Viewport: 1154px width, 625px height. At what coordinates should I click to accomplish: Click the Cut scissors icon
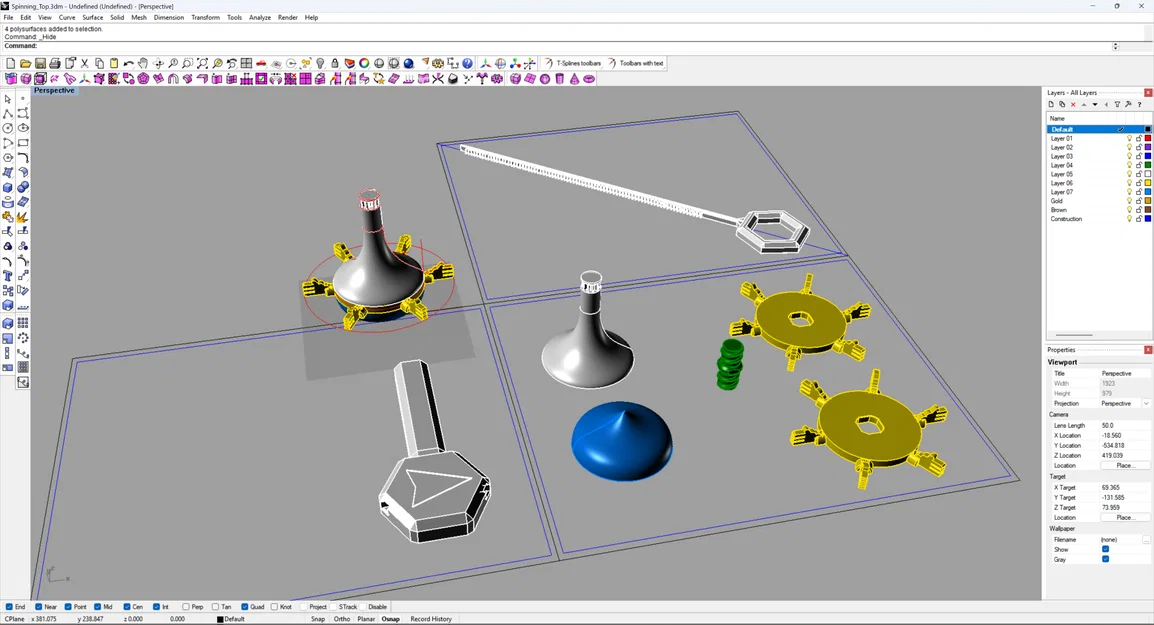pos(84,63)
